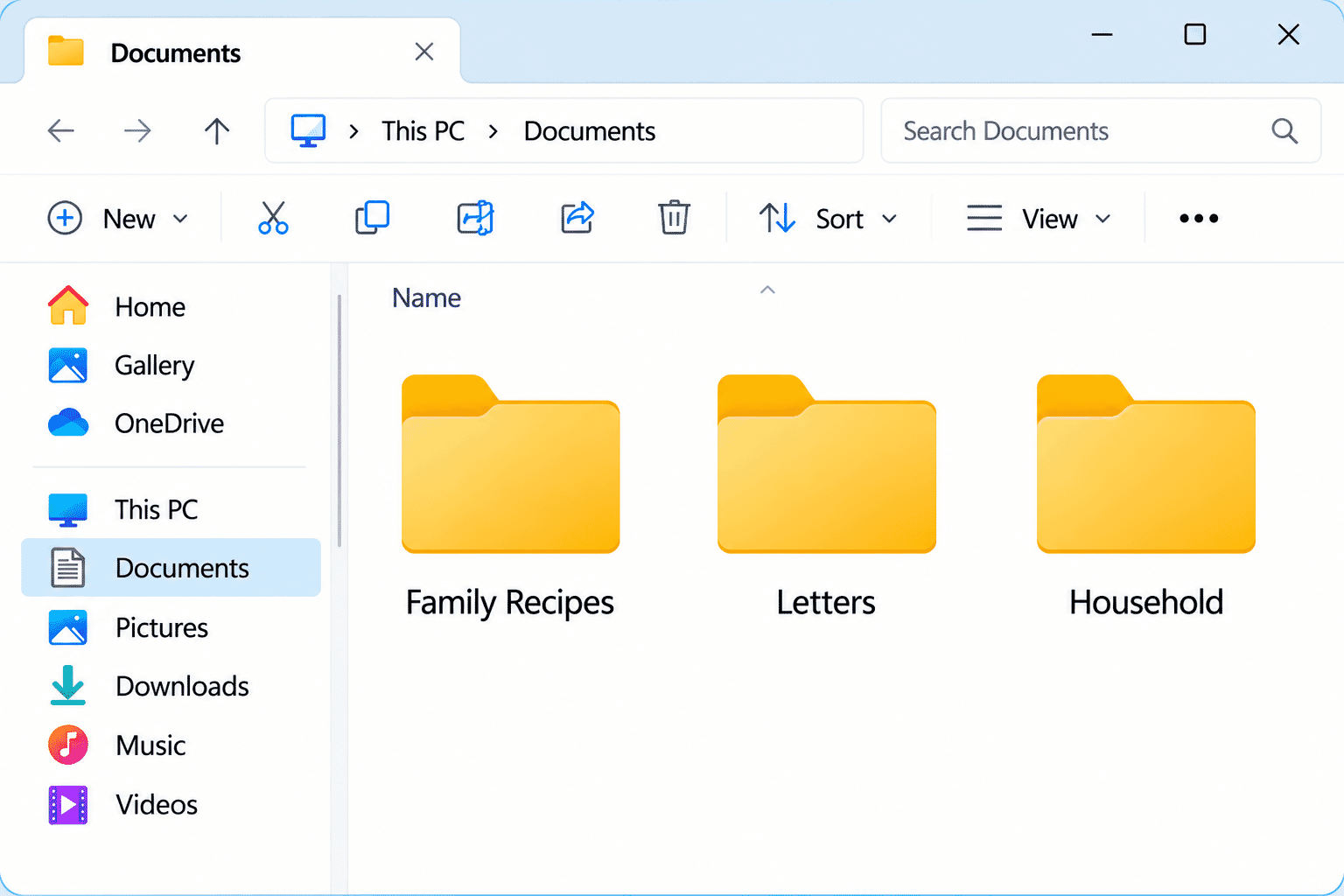Image resolution: width=1344 pixels, height=896 pixels.
Task: Expand chevron before Documents in address bar
Action: 493,132
